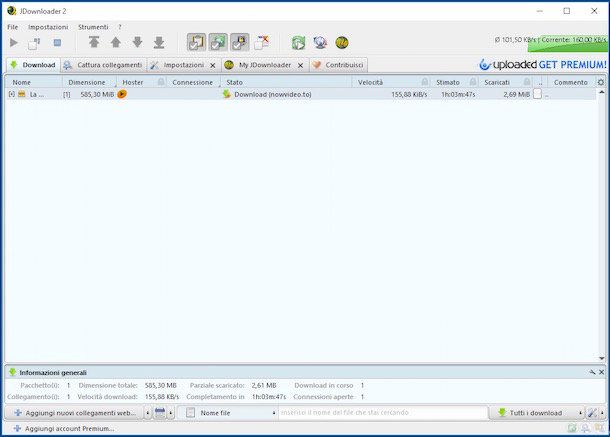
Task: Switch to My JDownloader tab
Action: [265, 65]
